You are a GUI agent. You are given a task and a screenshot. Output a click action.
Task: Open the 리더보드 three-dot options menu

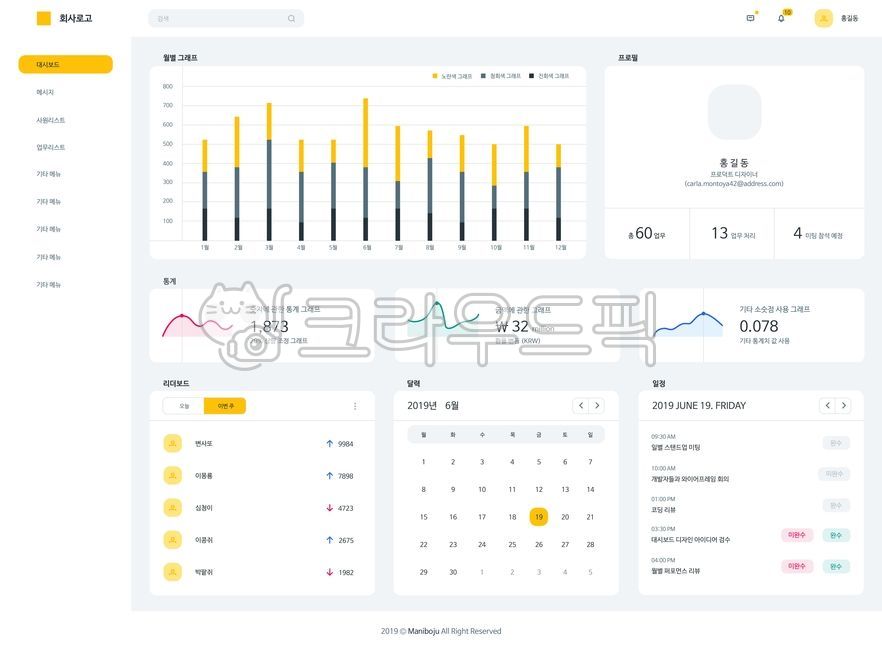coord(355,404)
